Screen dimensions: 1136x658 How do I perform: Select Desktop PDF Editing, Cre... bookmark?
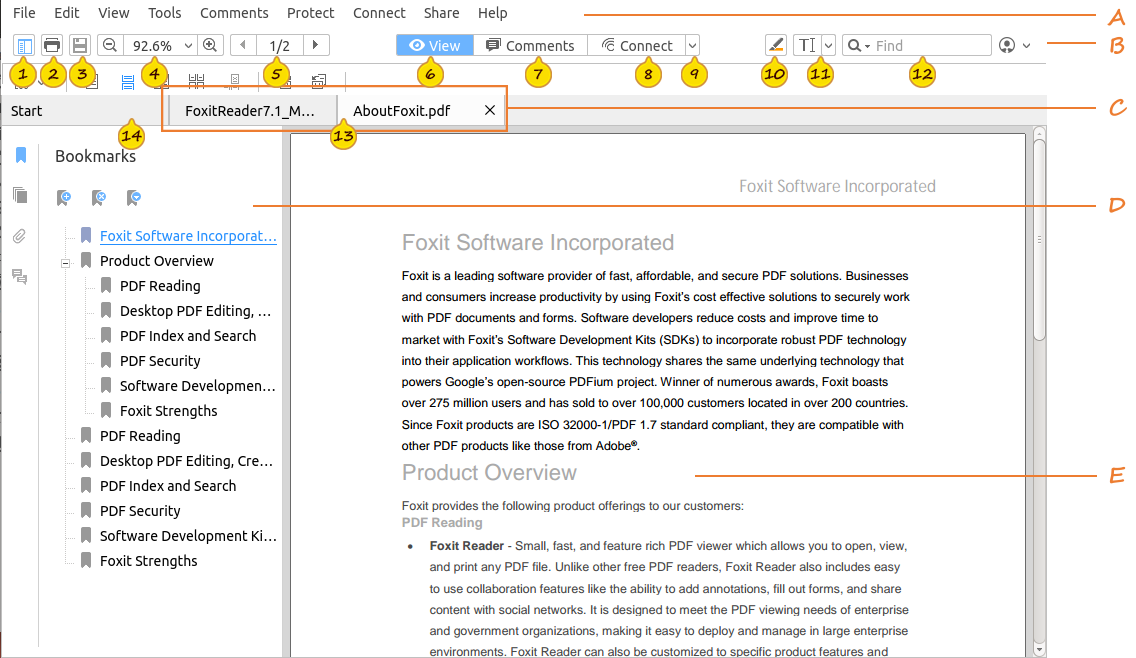(186, 461)
